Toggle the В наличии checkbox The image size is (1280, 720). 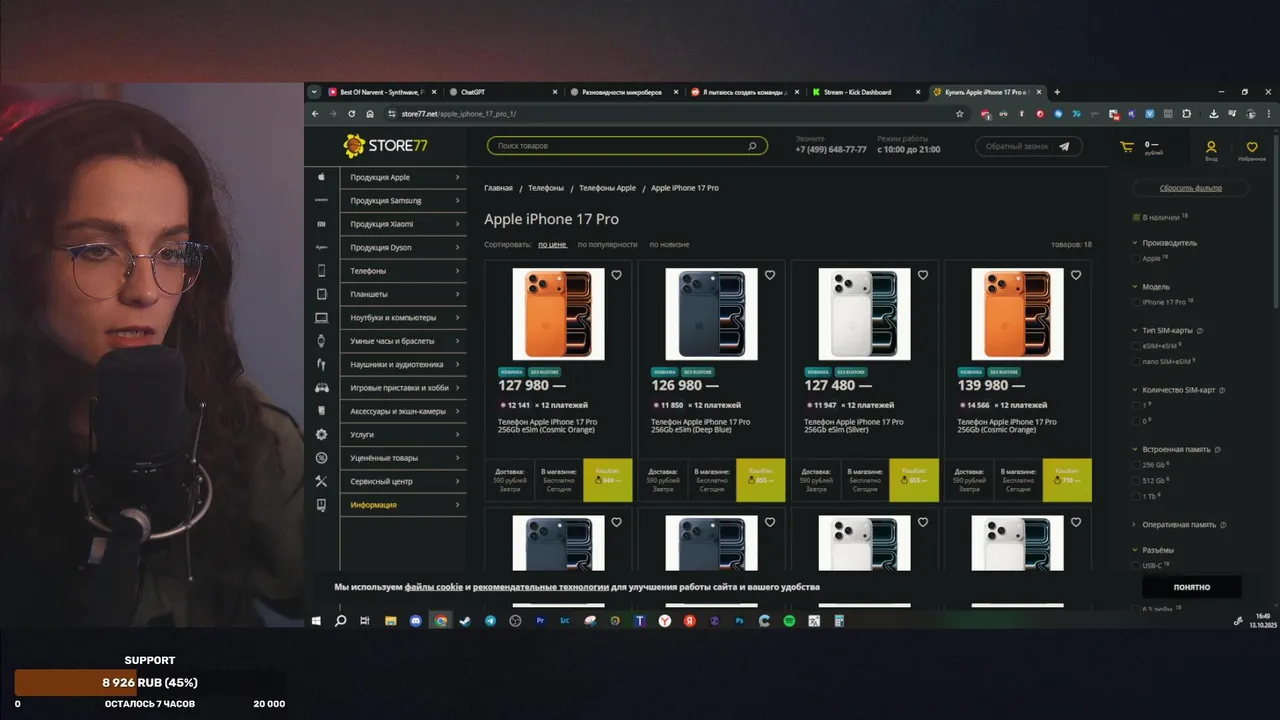point(1136,217)
